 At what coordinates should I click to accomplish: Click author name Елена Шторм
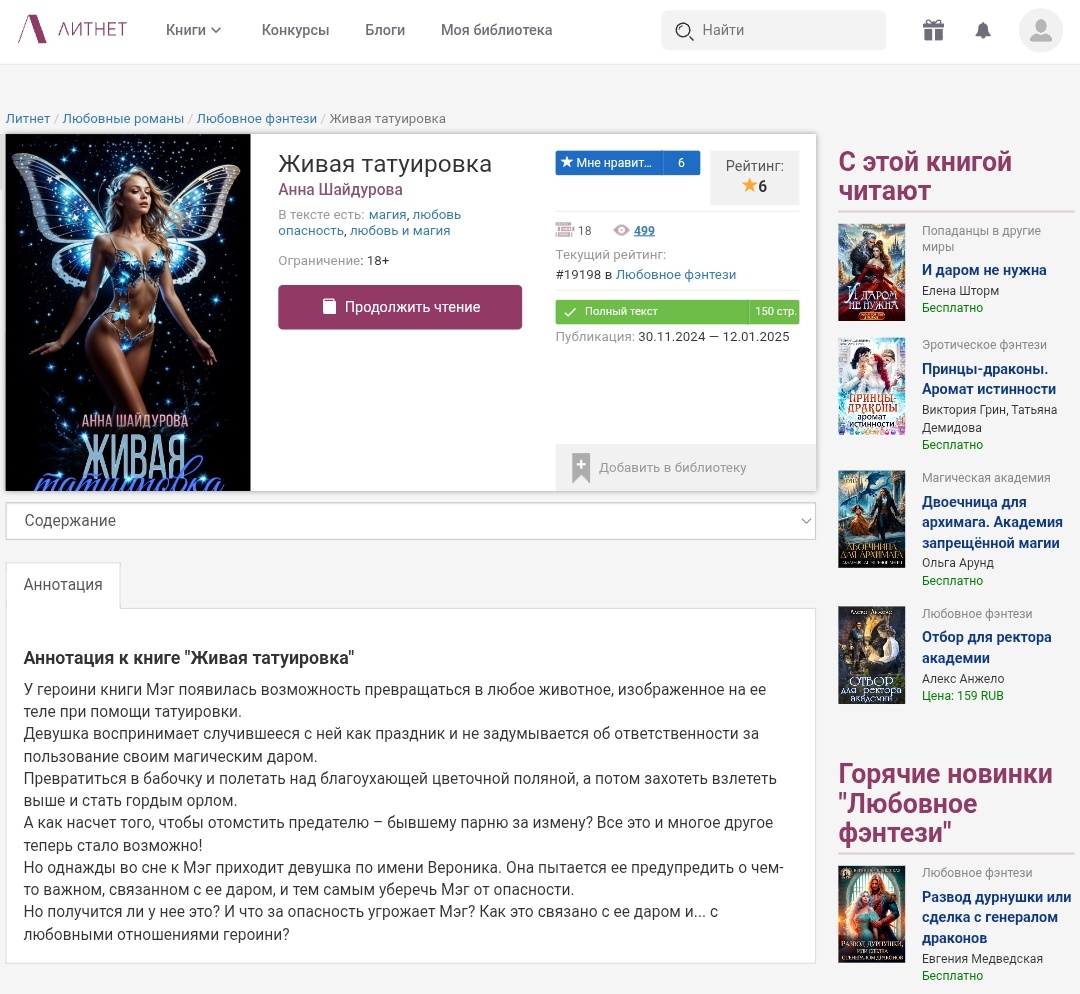coord(960,291)
